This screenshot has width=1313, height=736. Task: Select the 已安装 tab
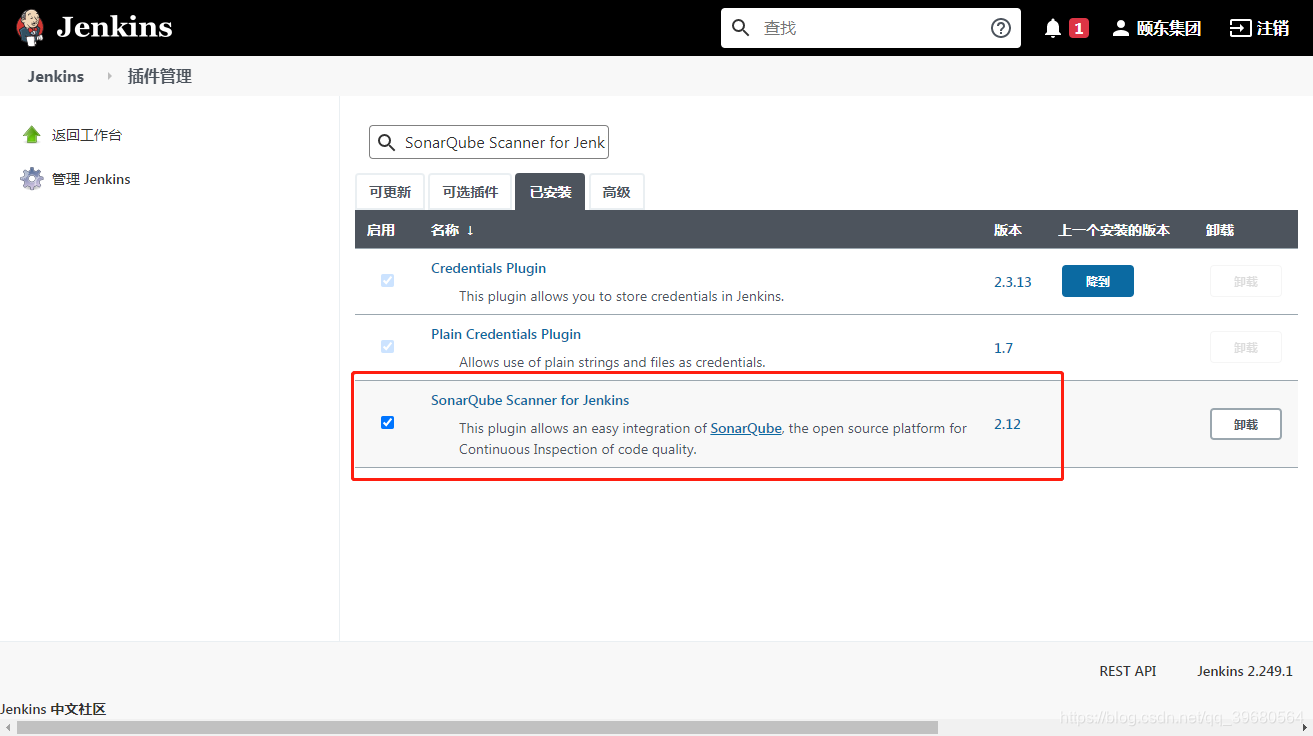pos(550,192)
